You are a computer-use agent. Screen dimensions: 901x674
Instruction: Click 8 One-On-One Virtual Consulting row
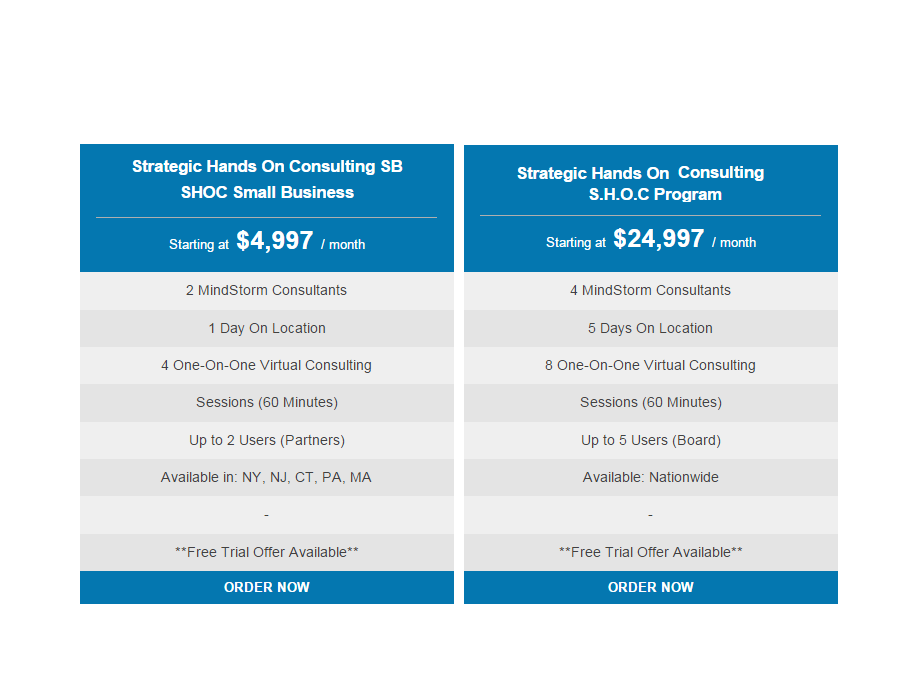650,365
